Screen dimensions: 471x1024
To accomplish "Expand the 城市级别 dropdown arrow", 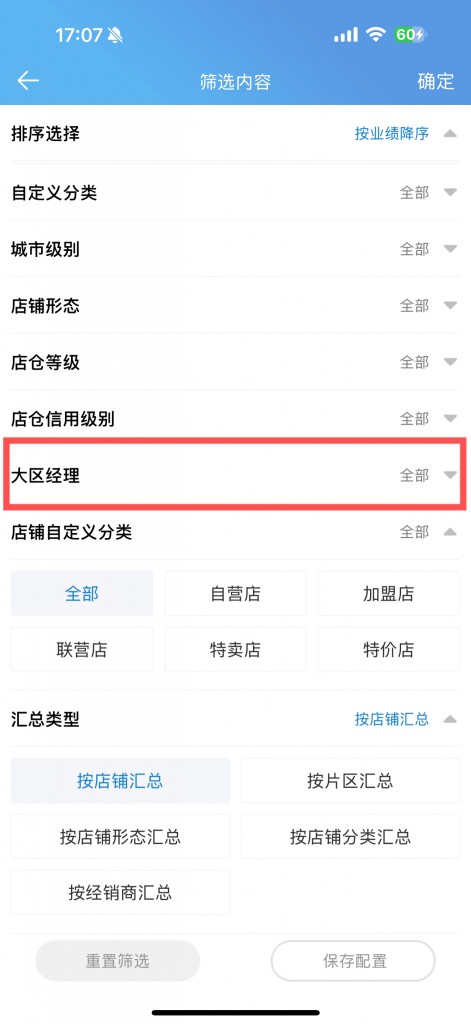I will point(449,249).
